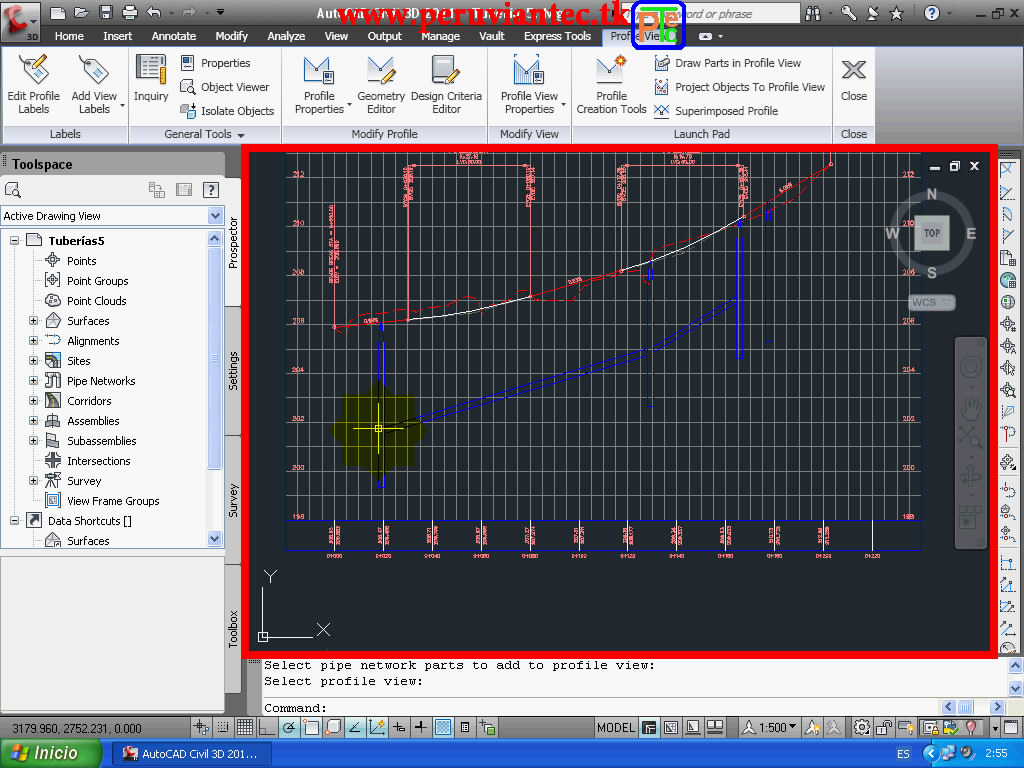Open Properties in General Tools

tap(216, 63)
